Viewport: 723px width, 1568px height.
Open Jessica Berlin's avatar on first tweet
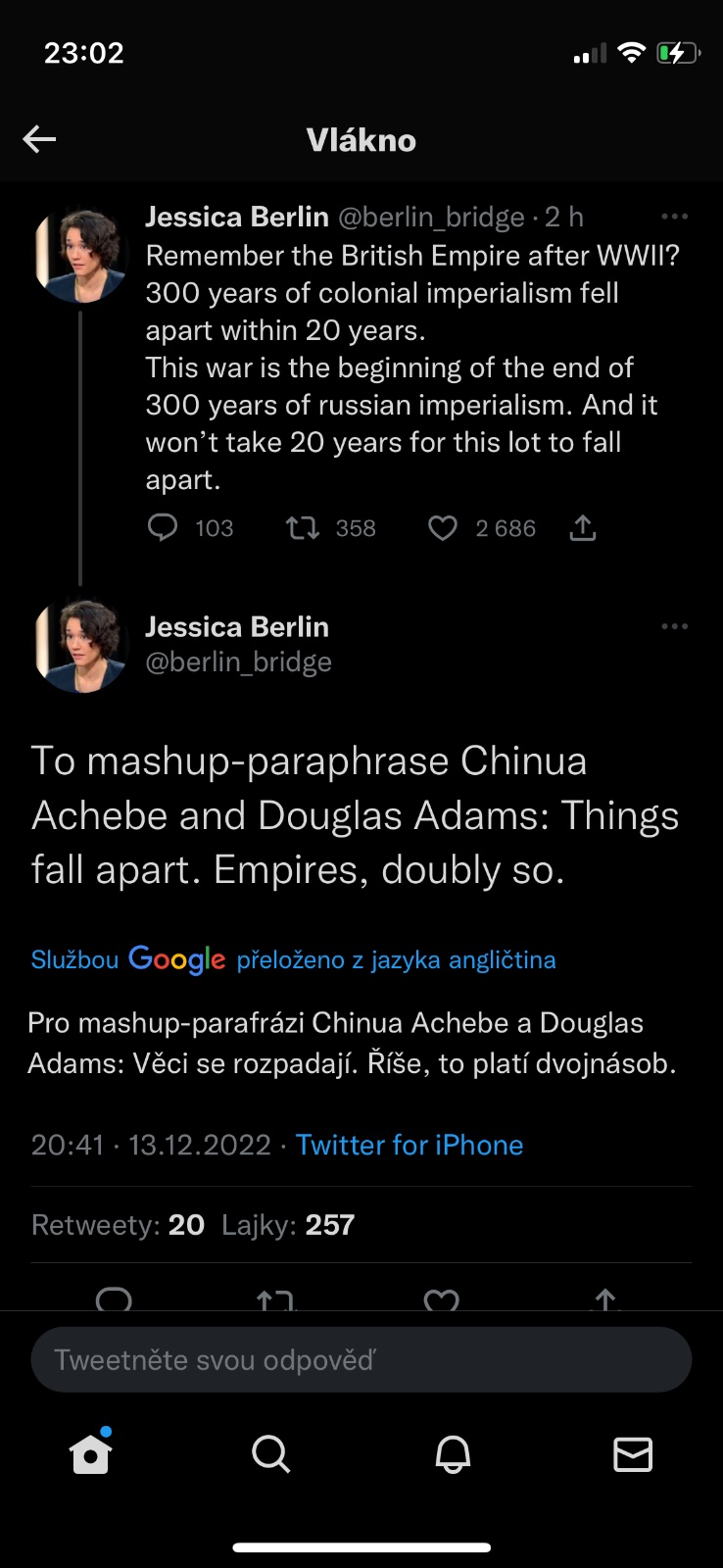(80, 255)
